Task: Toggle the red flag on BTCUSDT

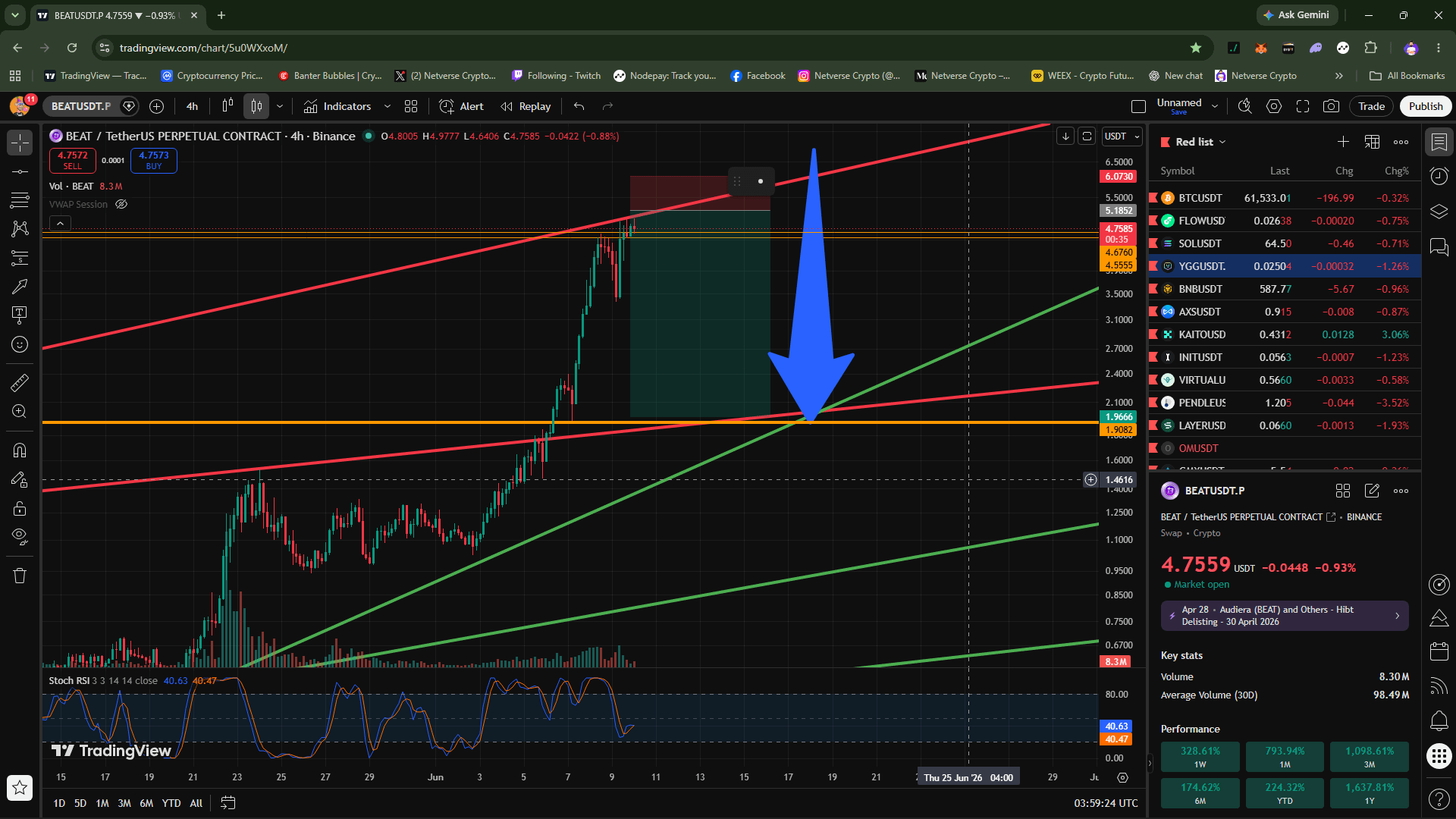Action: pos(1154,198)
